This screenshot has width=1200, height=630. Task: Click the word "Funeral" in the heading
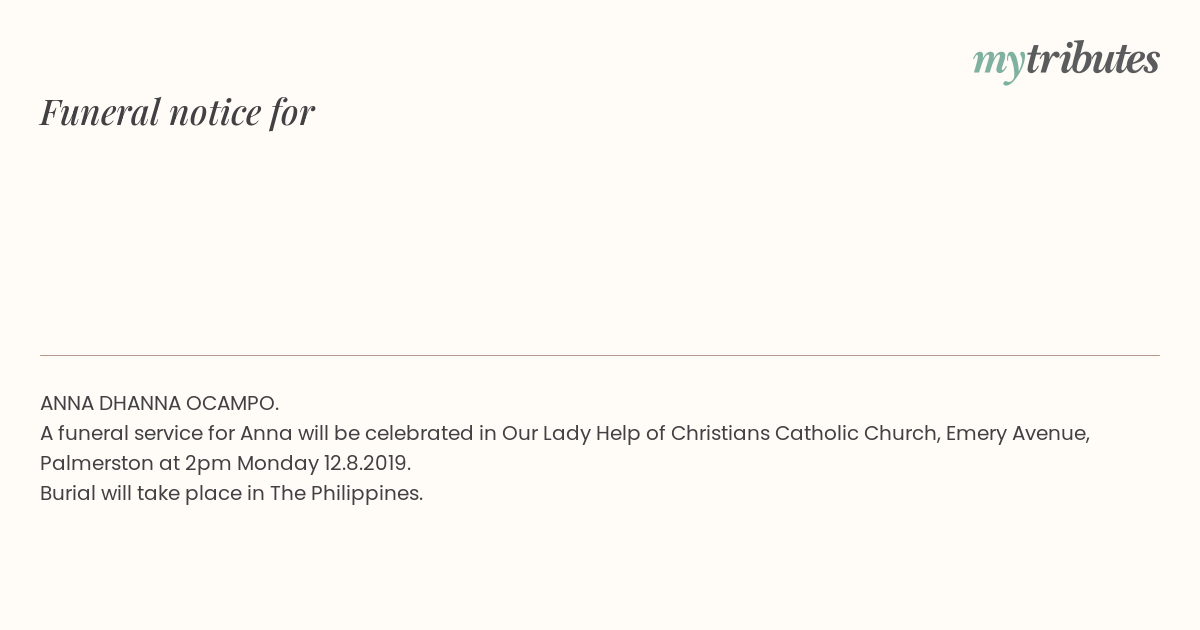100,112
